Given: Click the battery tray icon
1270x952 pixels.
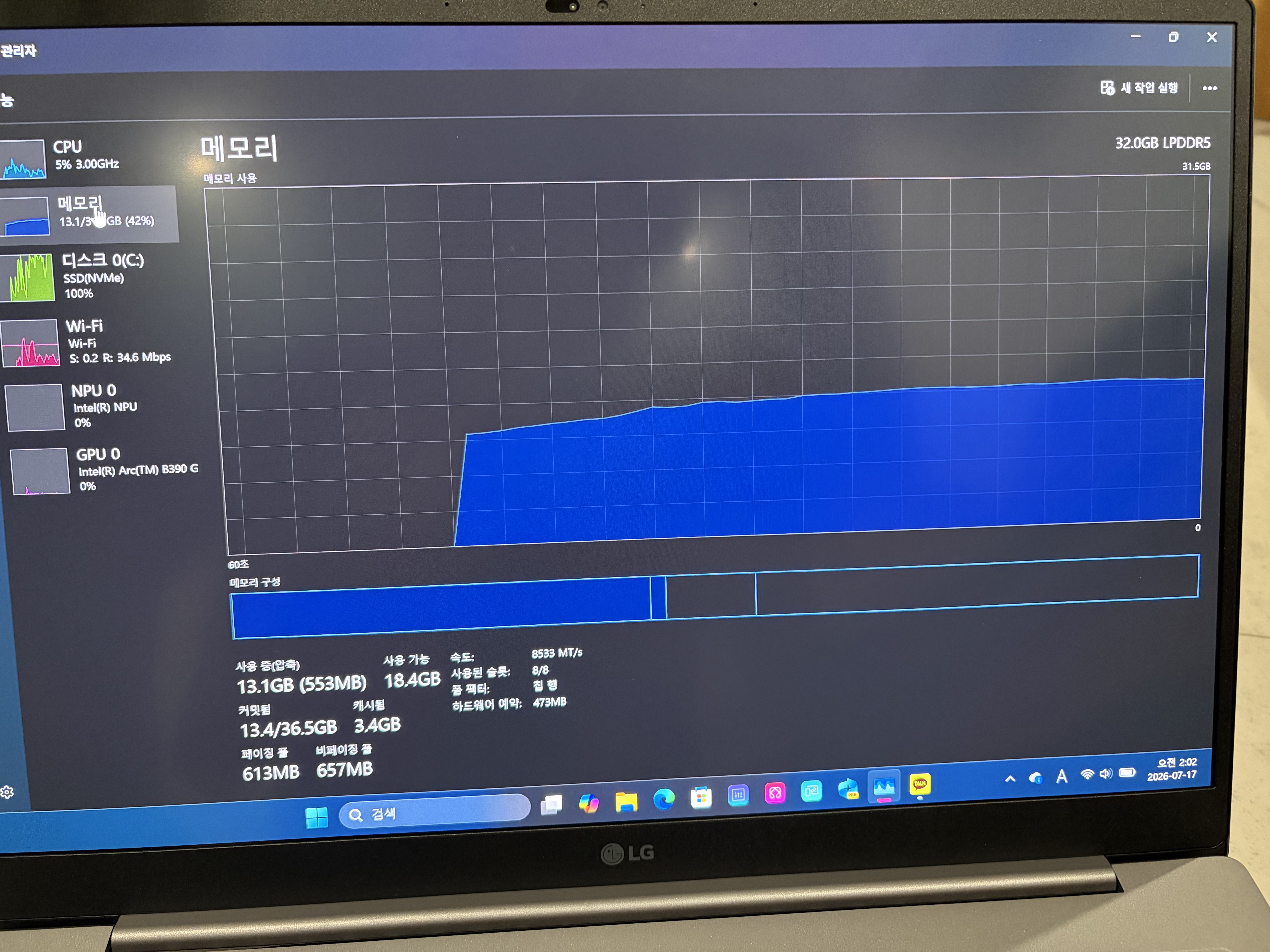Looking at the screenshot, I should [1127, 772].
